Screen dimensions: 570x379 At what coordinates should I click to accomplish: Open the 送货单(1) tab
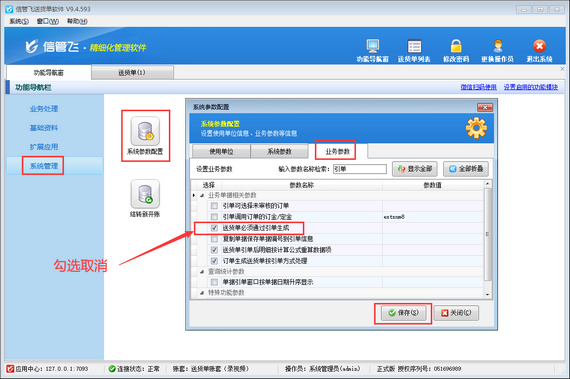click(132, 73)
